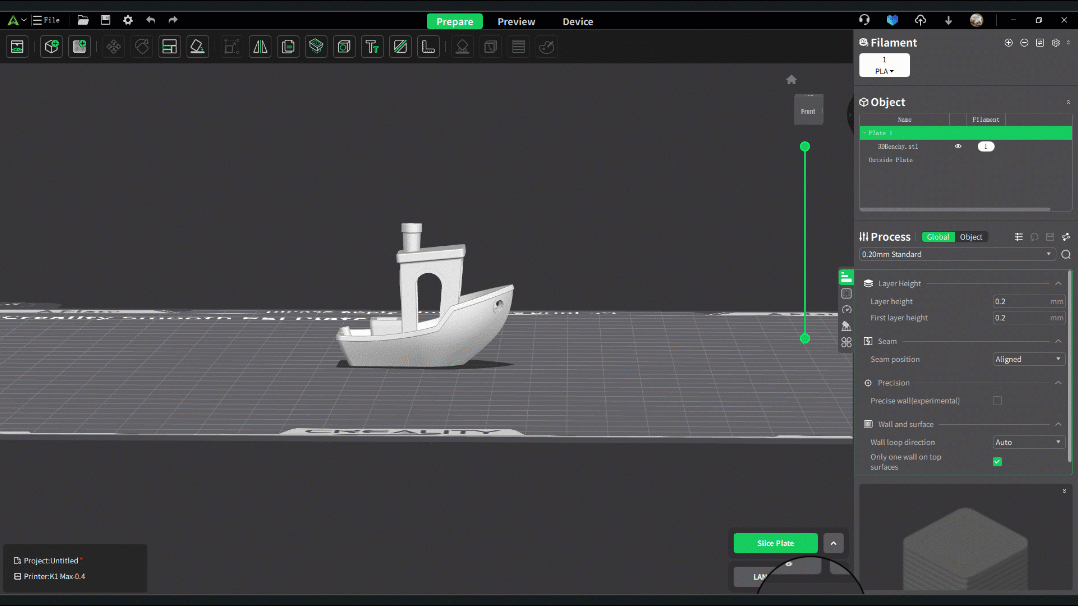Redo the last undone action

point(173,21)
